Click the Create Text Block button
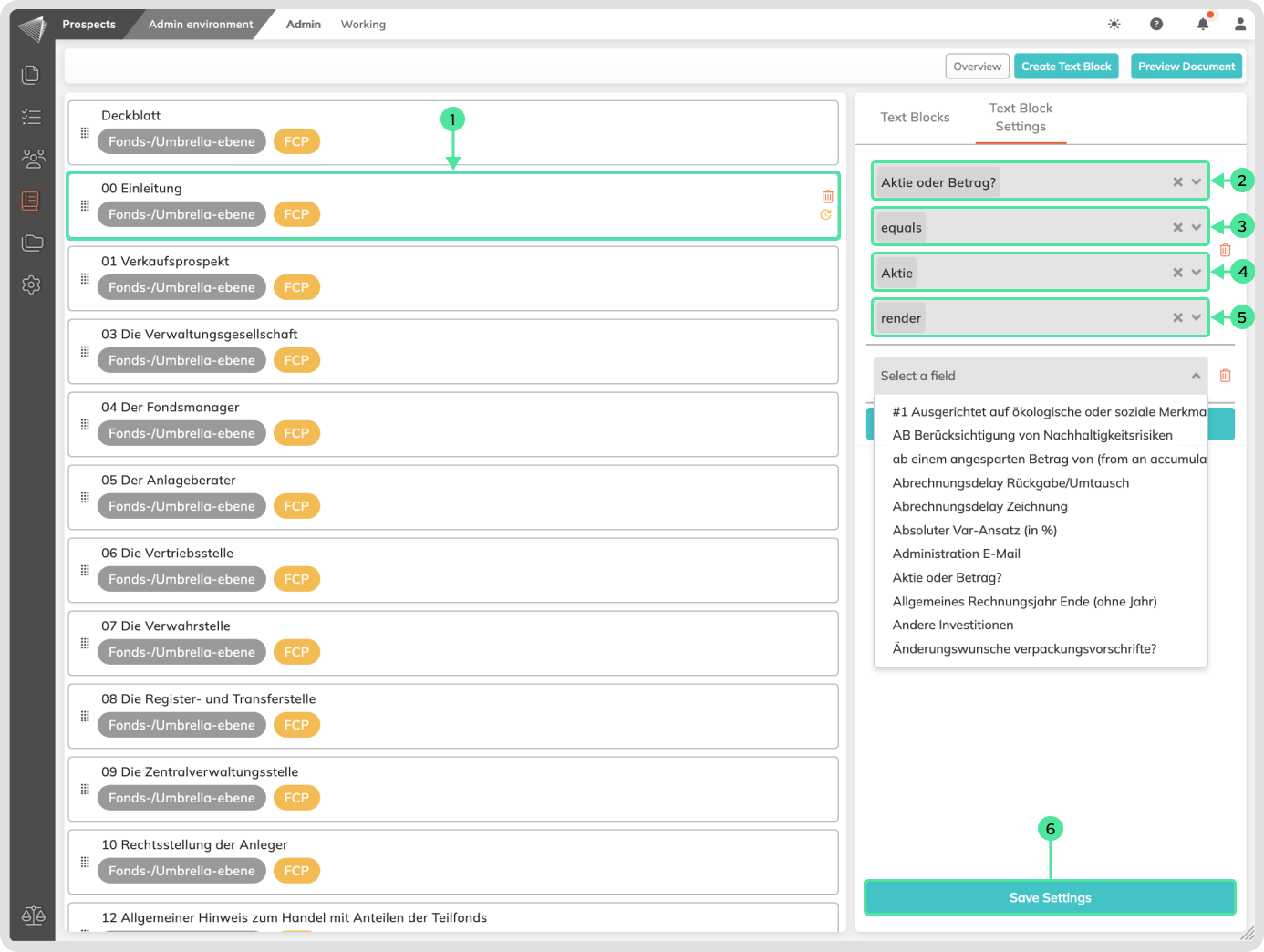Screen dimensions: 1264x952 tap(1066, 67)
